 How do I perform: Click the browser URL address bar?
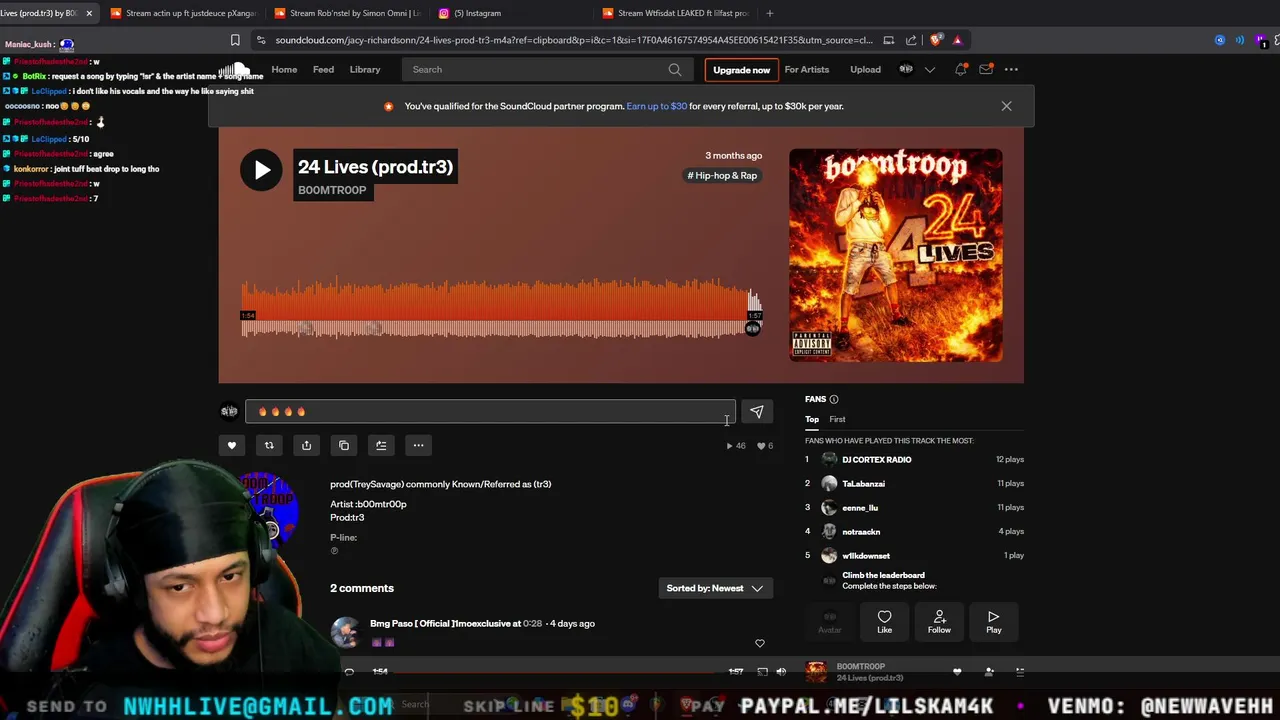[x=573, y=40]
